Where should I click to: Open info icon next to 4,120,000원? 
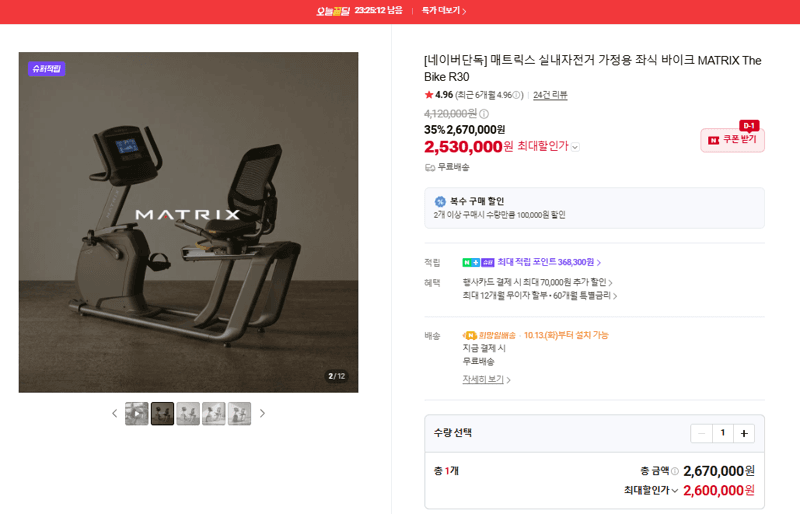[484, 113]
